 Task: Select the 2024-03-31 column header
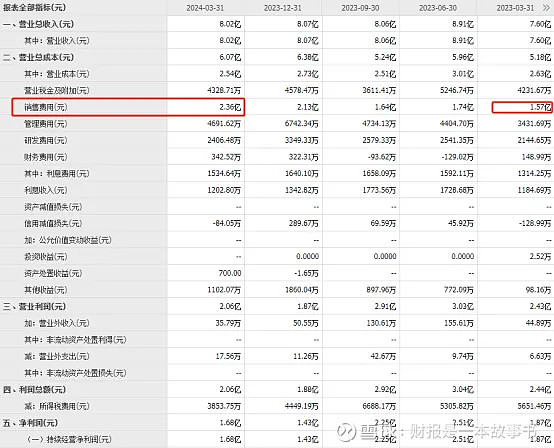pyautogui.click(x=205, y=8)
